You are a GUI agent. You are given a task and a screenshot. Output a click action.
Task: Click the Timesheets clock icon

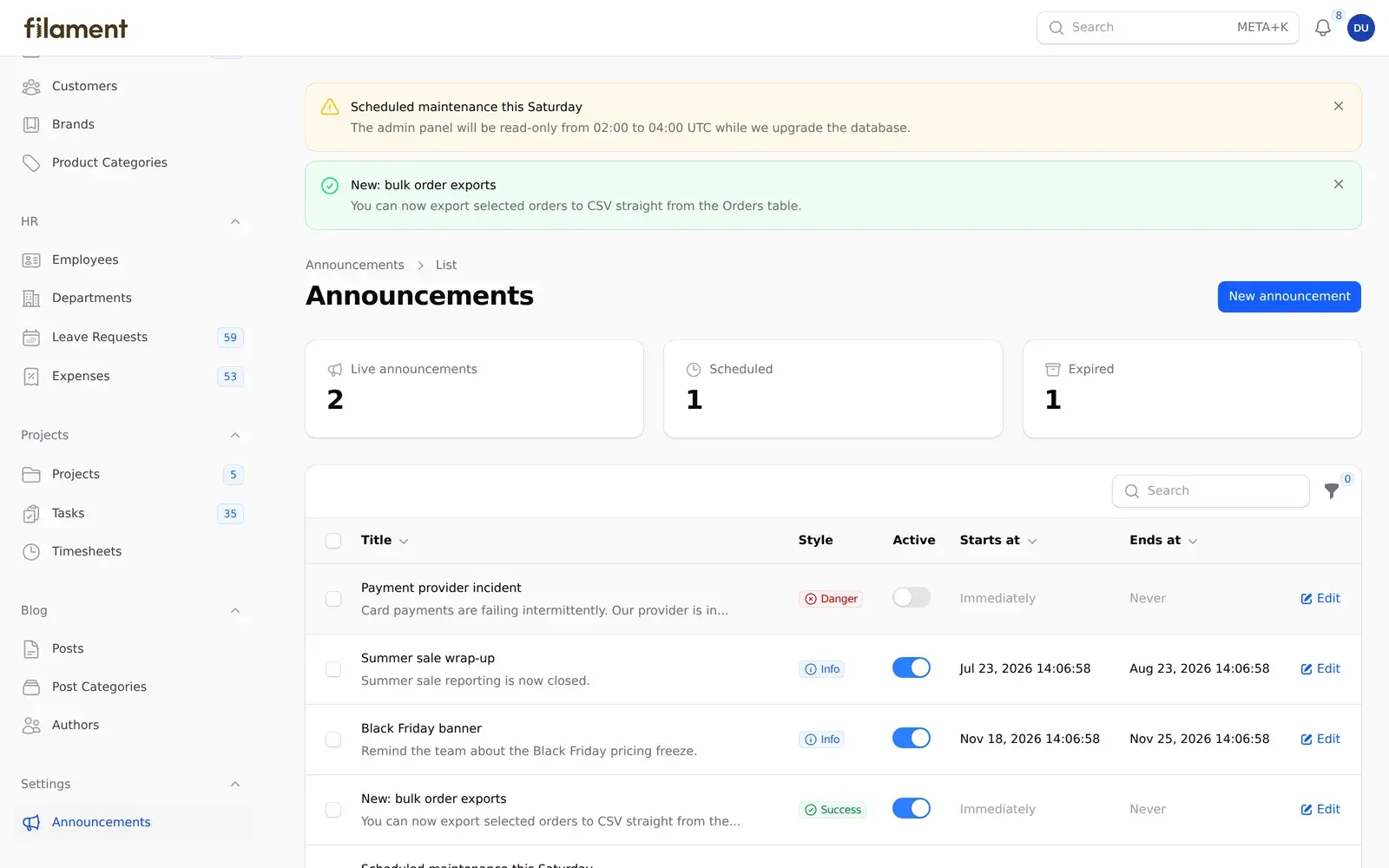[31, 552]
